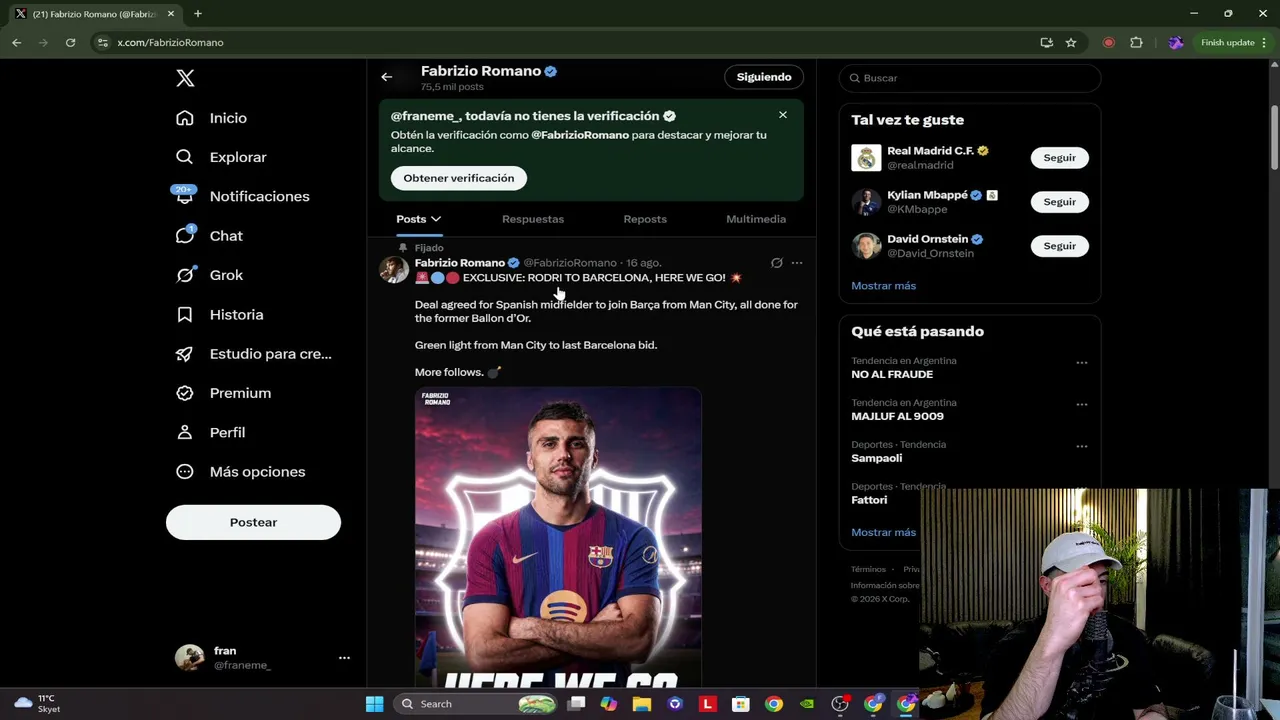Open more options for MAJLUF AL 9009 trend
This screenshot has height=720, width=1280.
(x=1081, y=404)
